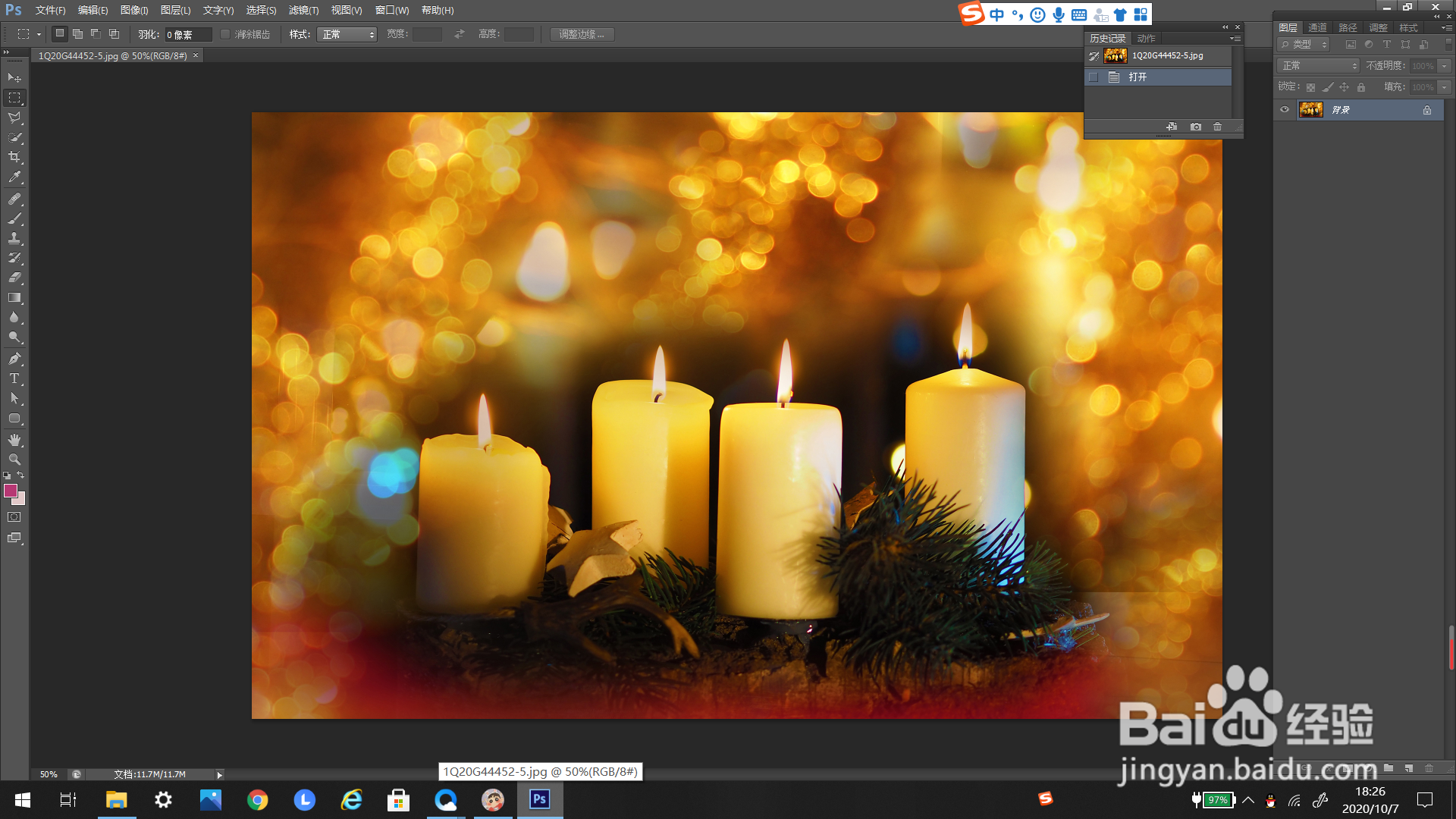The height and width of the screenshot is (819, 1456).
Task: Create new snapshot with camera icon
Action: [x=1196, y=127]
